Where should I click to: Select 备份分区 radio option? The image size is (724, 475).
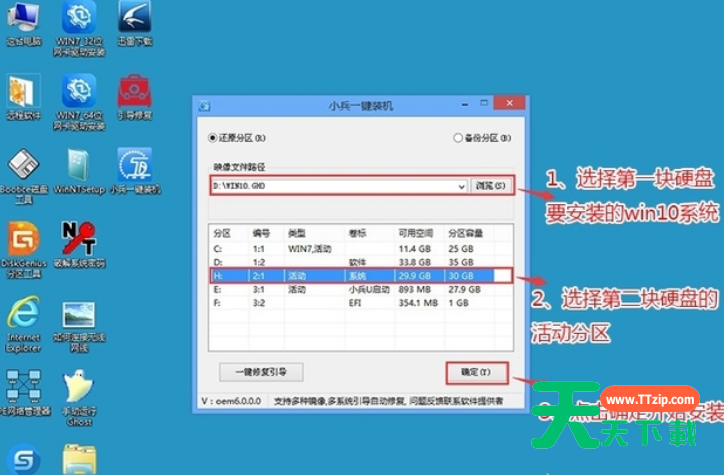point(483,138)
